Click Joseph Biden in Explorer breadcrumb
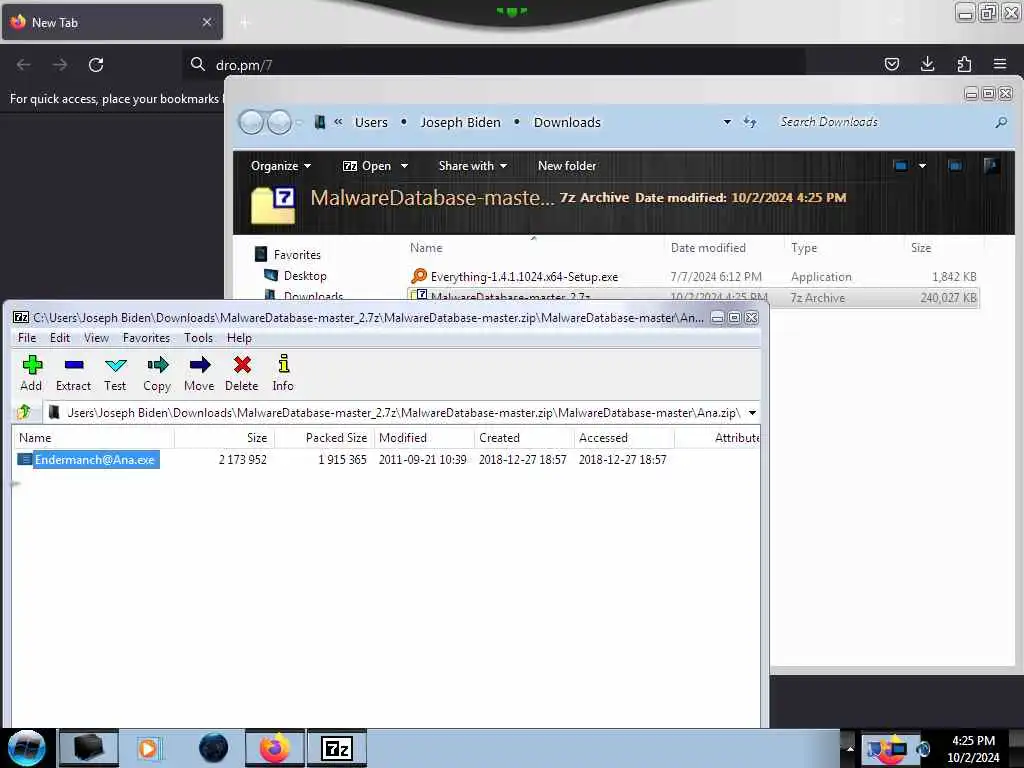Viewport: 1024px width, 768px height. click(460, 122)
